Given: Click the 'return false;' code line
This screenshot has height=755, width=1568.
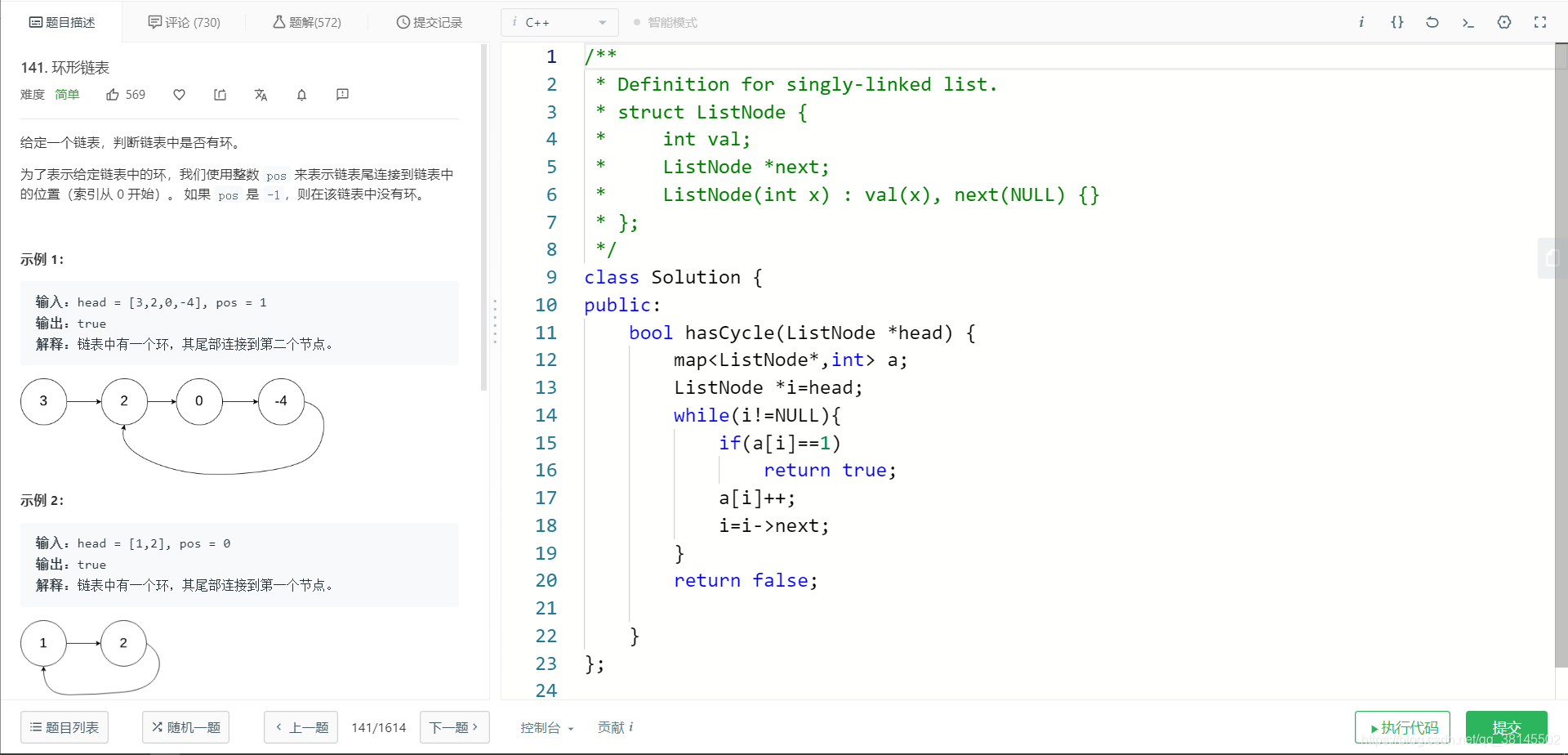Looking at the screenshot, I should pos(746,581).
